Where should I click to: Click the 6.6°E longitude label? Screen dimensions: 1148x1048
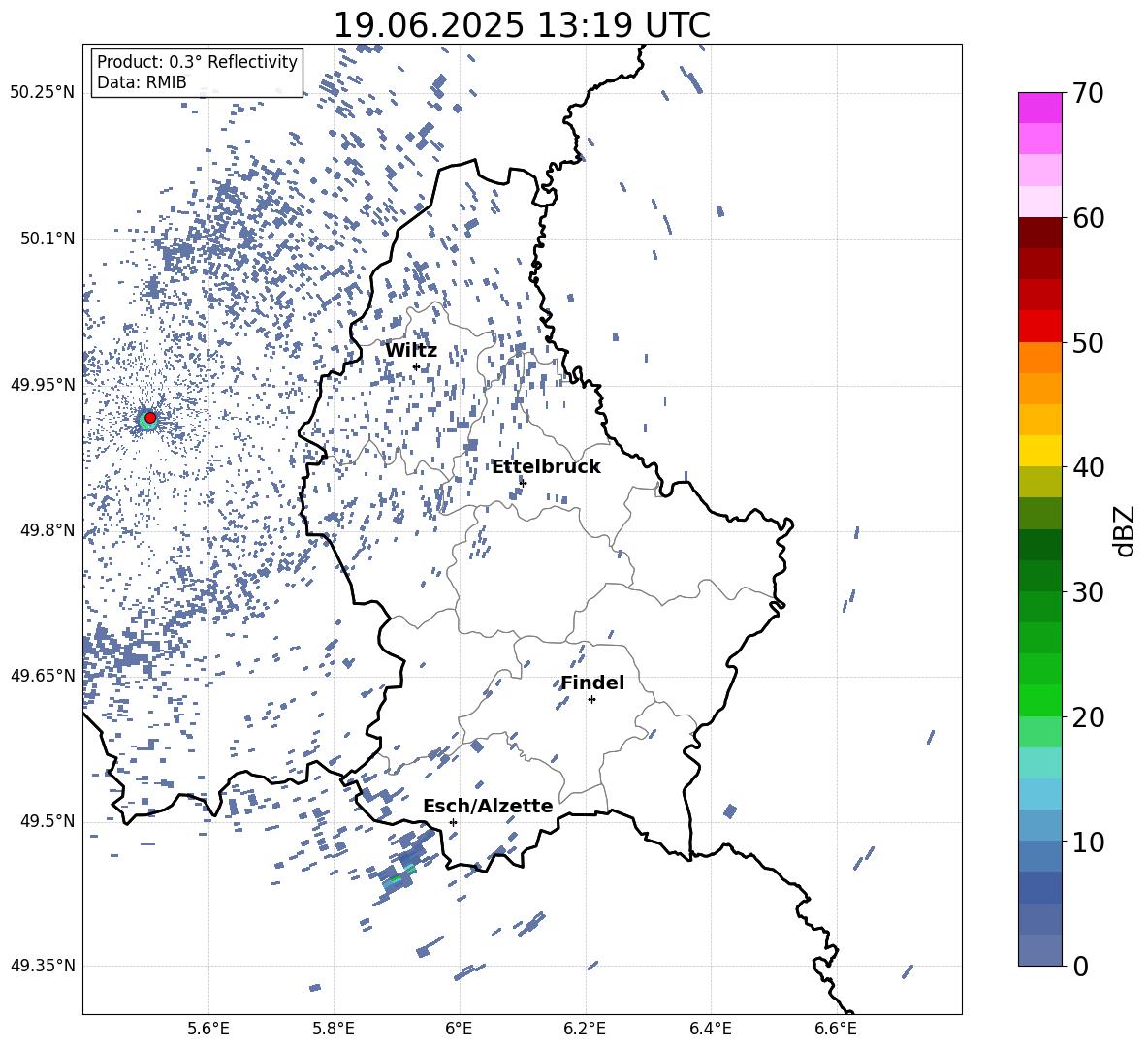(x=836, y=1029)
